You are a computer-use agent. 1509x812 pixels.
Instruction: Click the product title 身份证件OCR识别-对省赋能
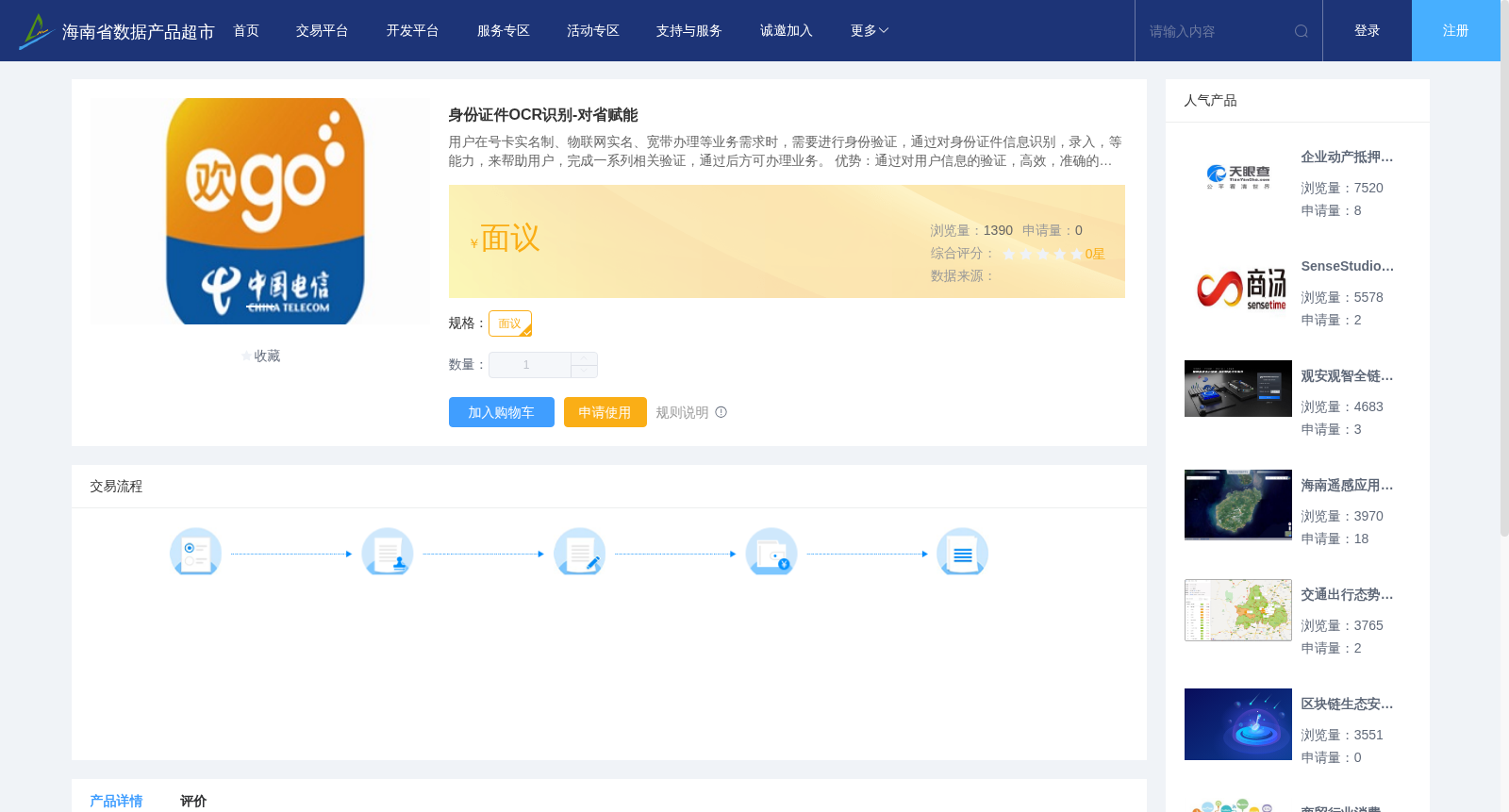[x=543, y=115]
